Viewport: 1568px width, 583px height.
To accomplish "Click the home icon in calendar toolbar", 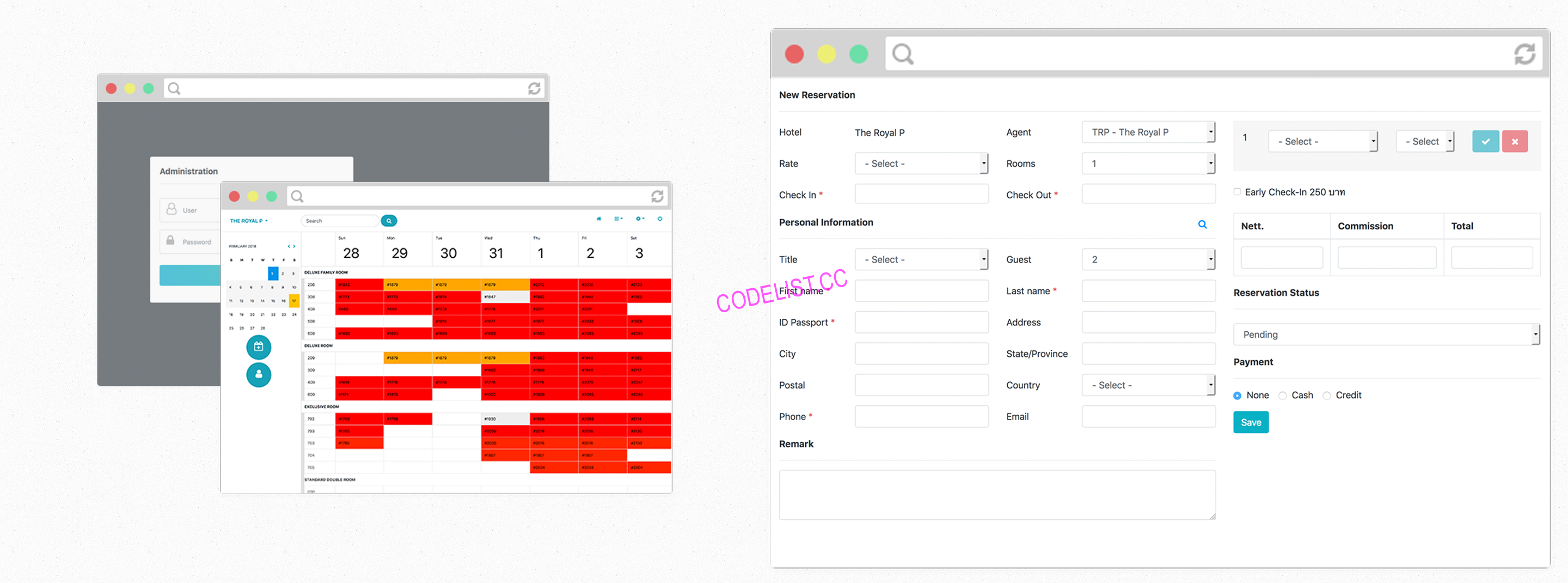I will [598, 218].
